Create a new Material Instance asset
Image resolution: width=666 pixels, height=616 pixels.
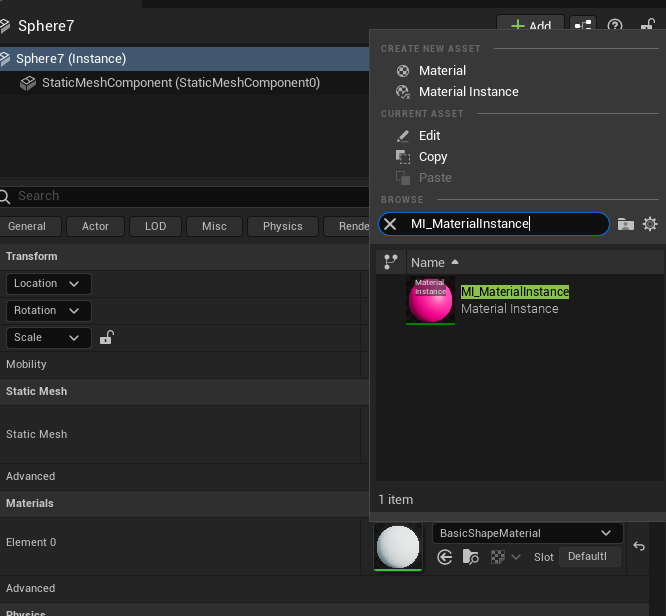468,92
